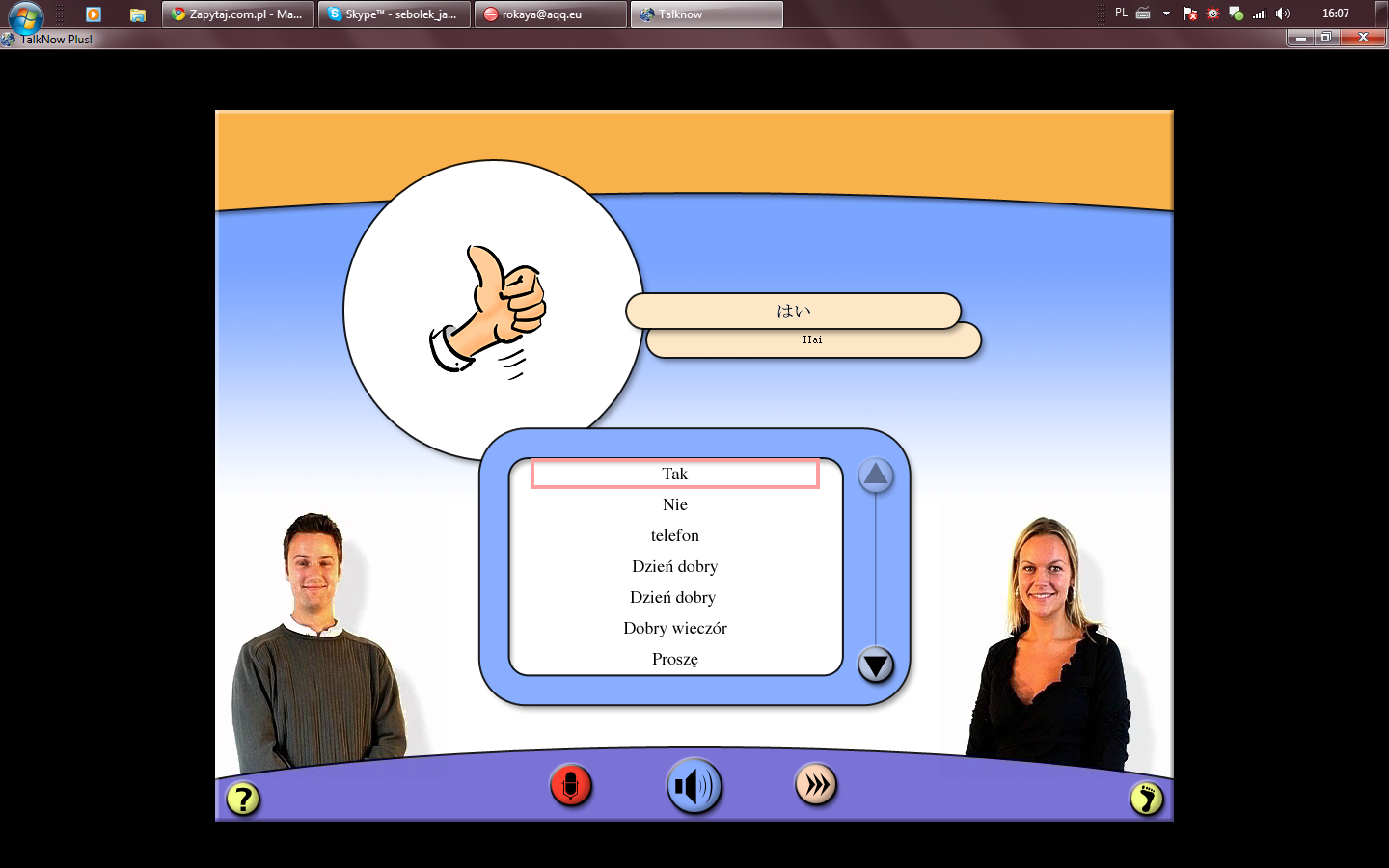Click the red microphone record button

point(570,786)
